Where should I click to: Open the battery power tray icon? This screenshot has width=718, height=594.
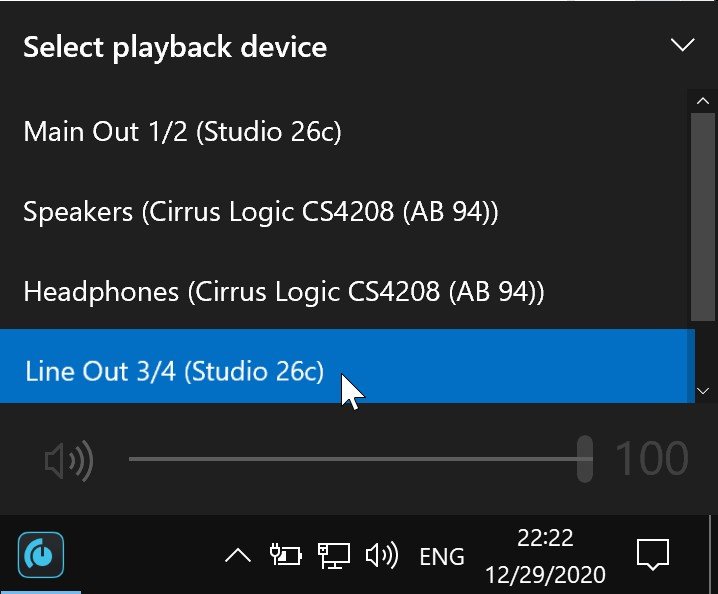[286, 555]
